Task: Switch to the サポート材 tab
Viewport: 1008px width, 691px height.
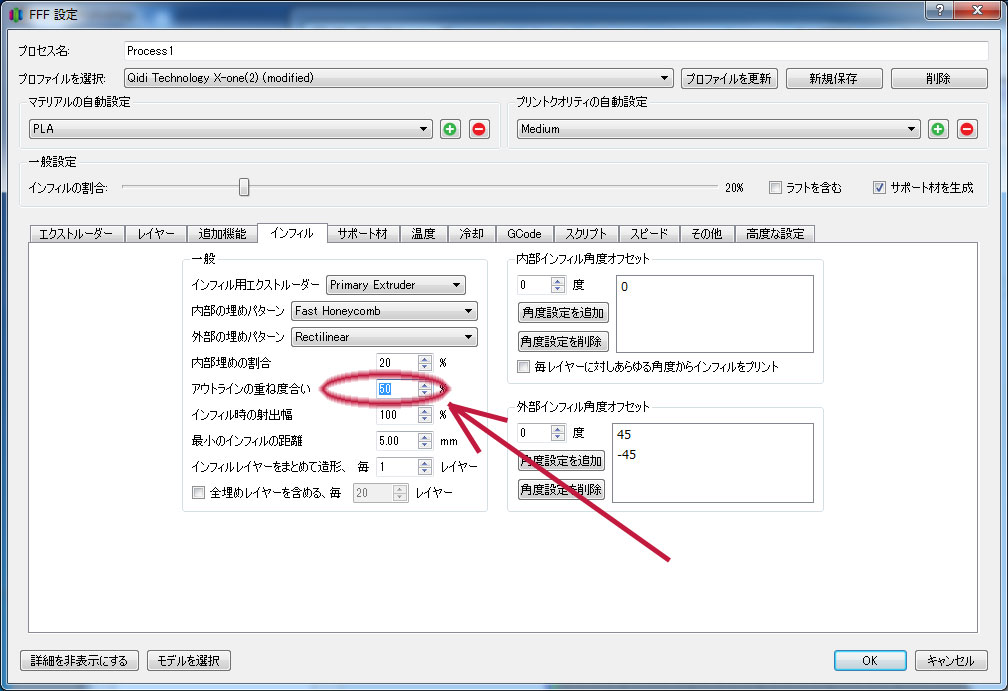Action: click(x=362, y=234)
